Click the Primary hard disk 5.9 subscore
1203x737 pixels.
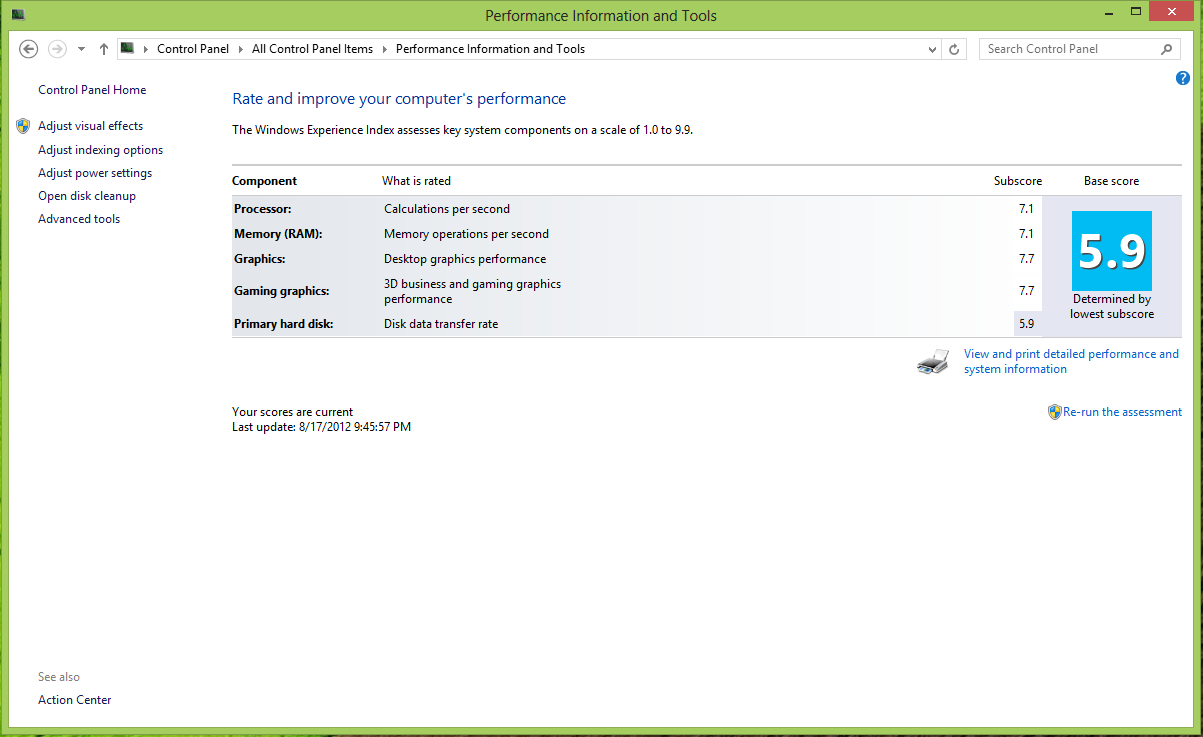1026,324
